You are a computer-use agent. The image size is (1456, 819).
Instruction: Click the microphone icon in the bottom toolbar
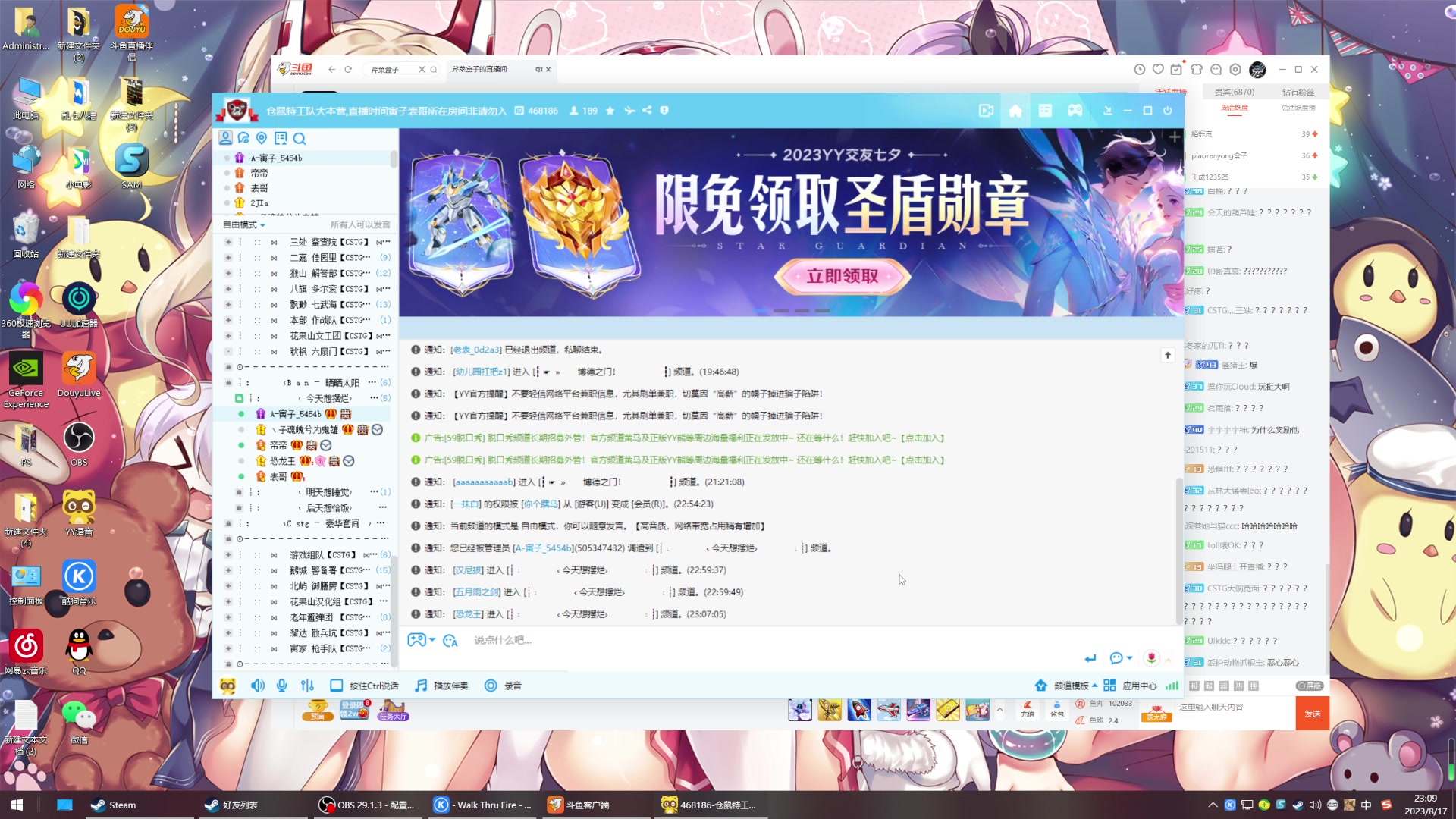click(x=281, y=685)
